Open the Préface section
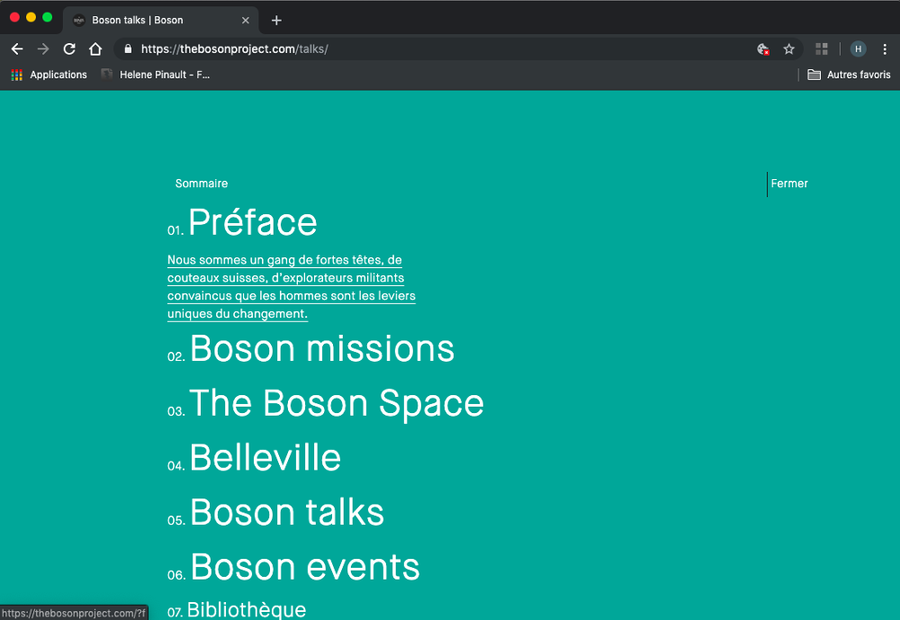 252,223
